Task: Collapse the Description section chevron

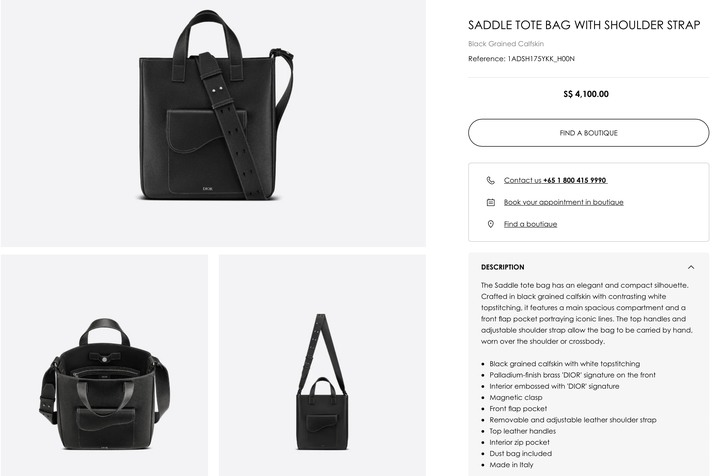Action: [x=691, y=267]
